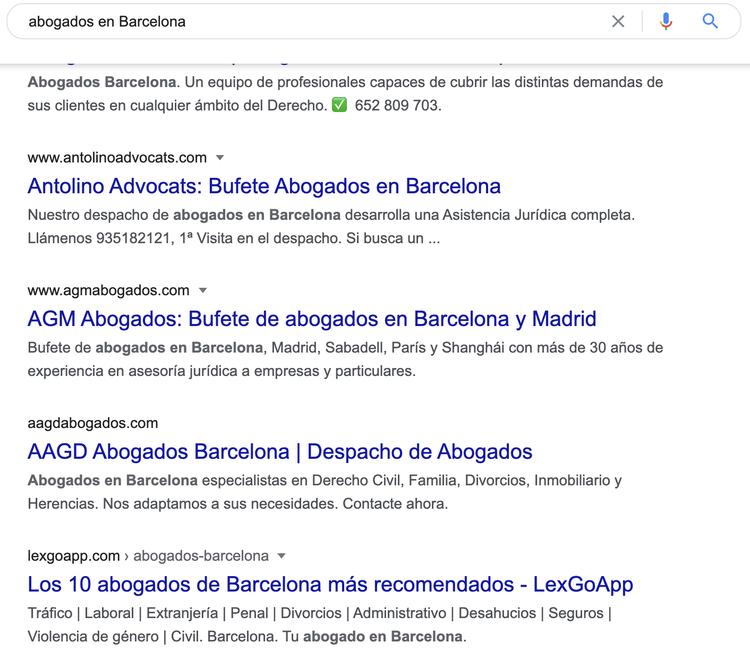The image size is (750, 668).
Task: Click the snippet 'experiencia en asesoría jurídica a empresas'
Action: [221, 371]
